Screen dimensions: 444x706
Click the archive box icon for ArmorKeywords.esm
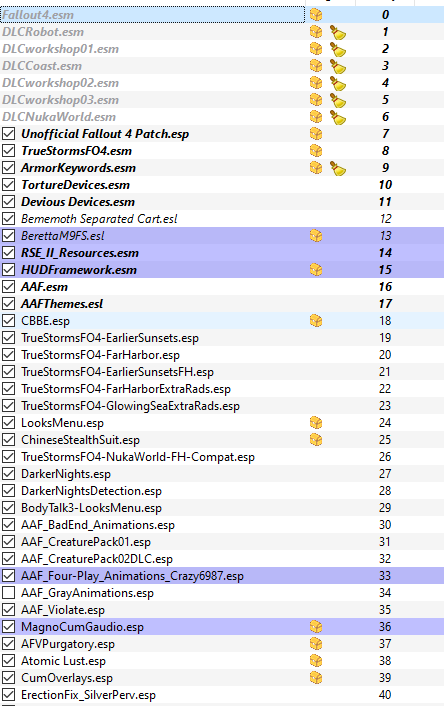coord(316,168)
